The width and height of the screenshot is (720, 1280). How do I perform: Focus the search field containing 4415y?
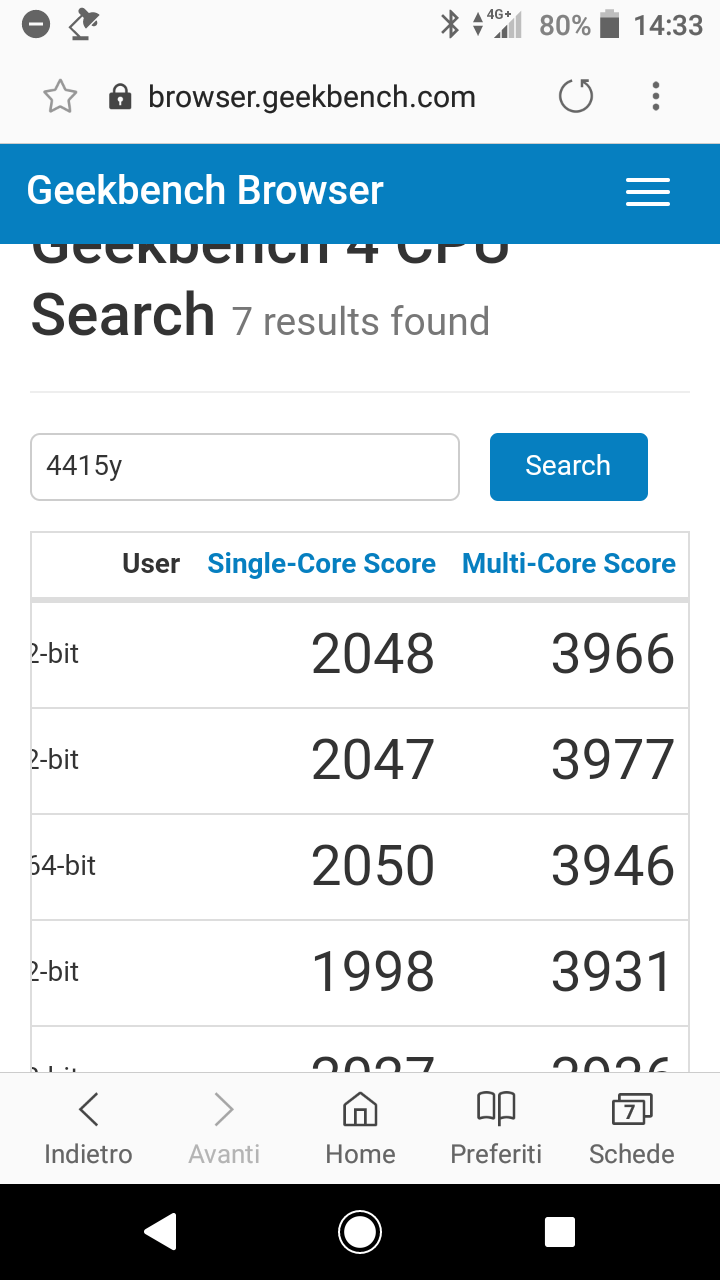(x=245, y=466)
